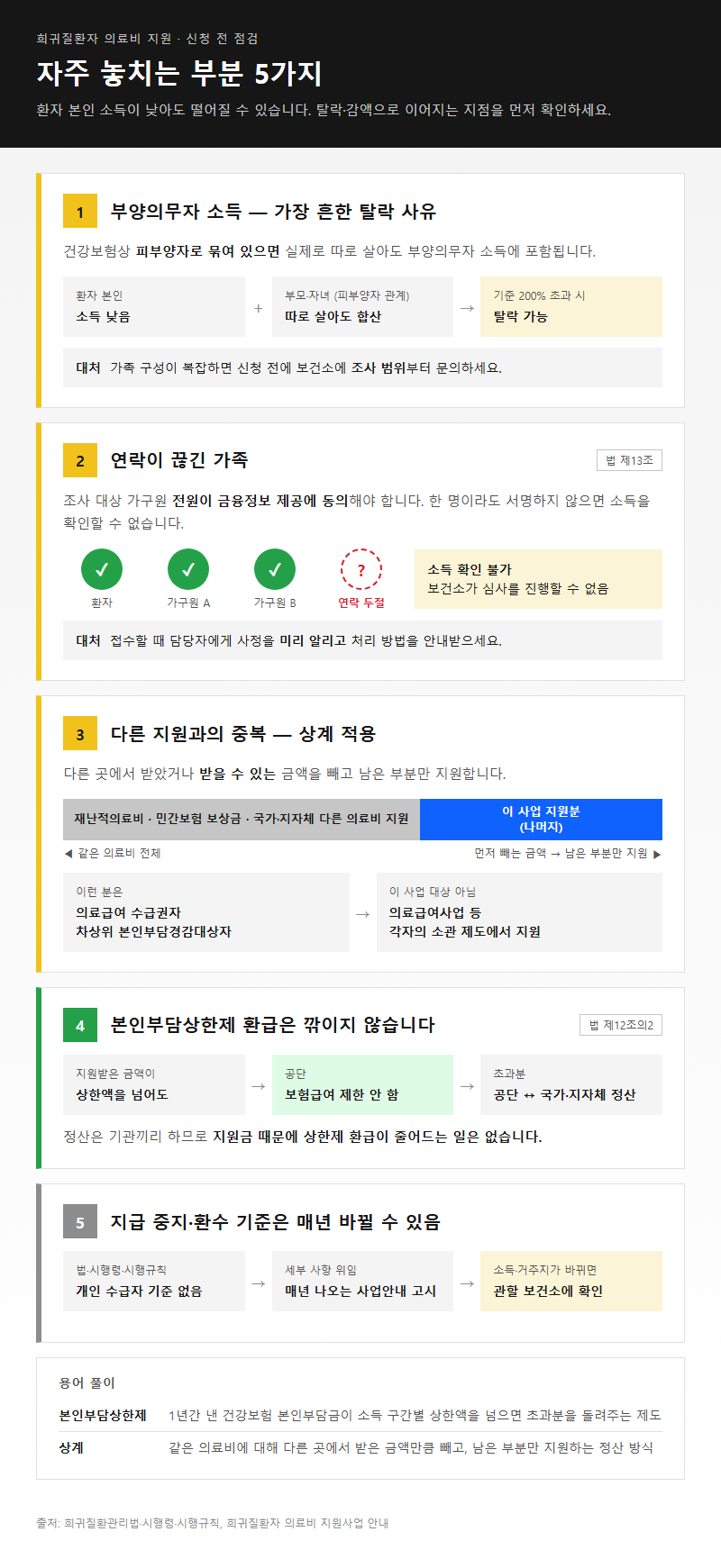Click the gray number 5 badge

coord(80,1222)
